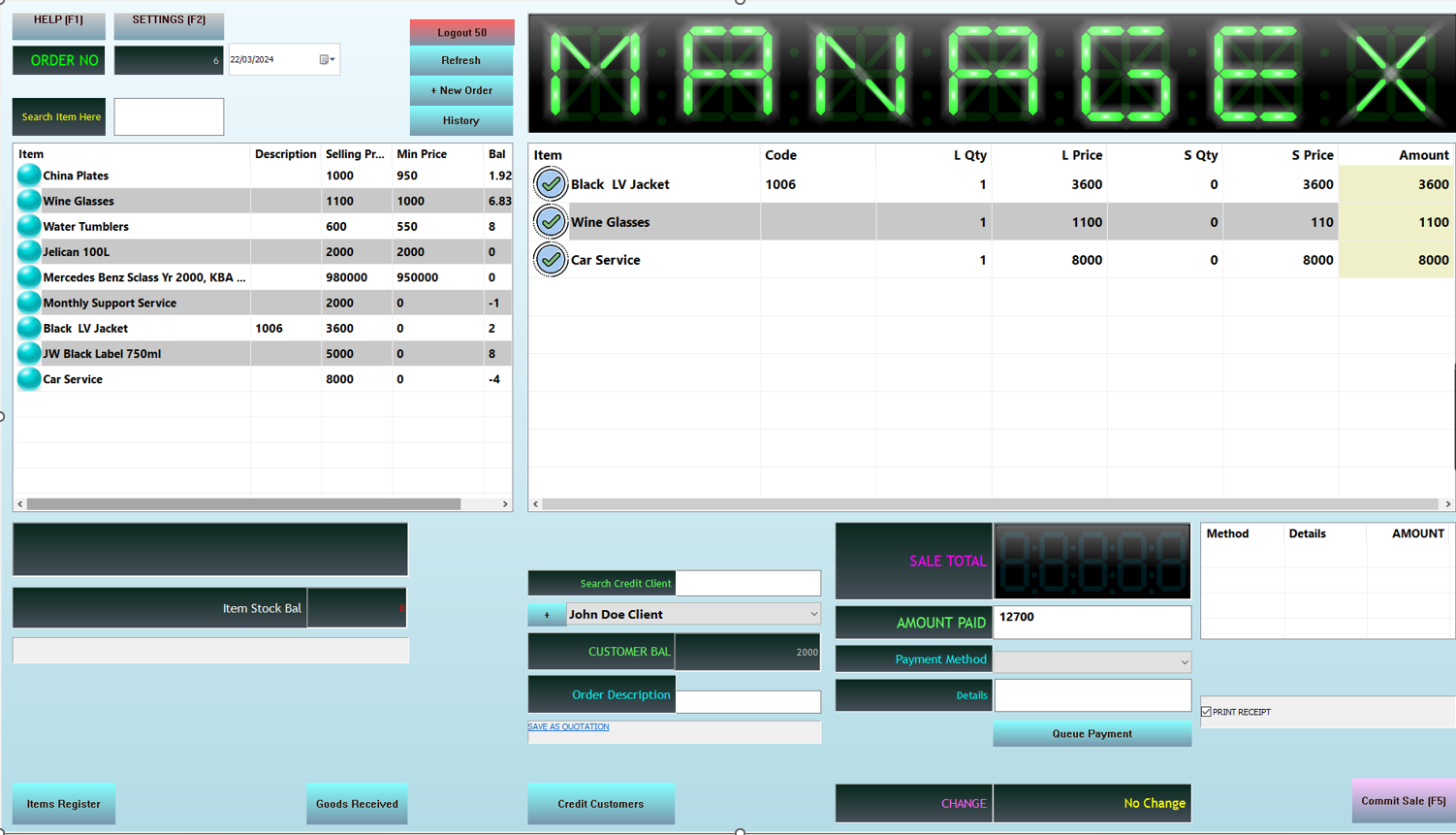The height and width of the screenshot is (835, 1456).
Task: Click the ball icon next to Monthly Support Service
Action: click(29, 303)
